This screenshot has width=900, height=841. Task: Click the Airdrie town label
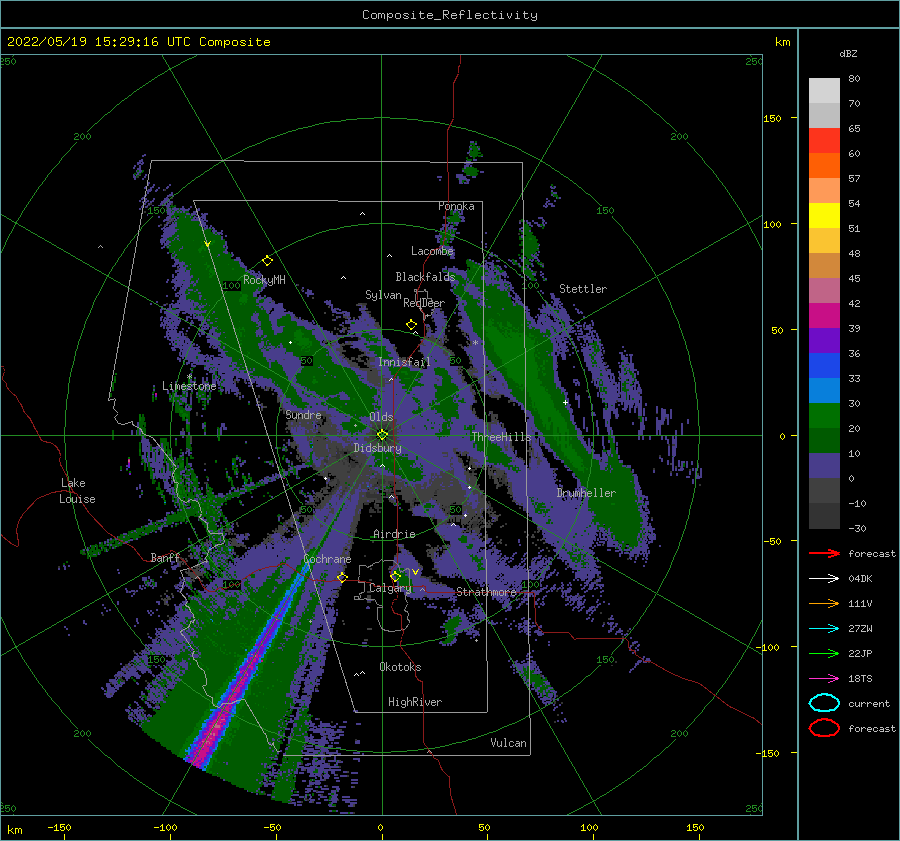394,534
